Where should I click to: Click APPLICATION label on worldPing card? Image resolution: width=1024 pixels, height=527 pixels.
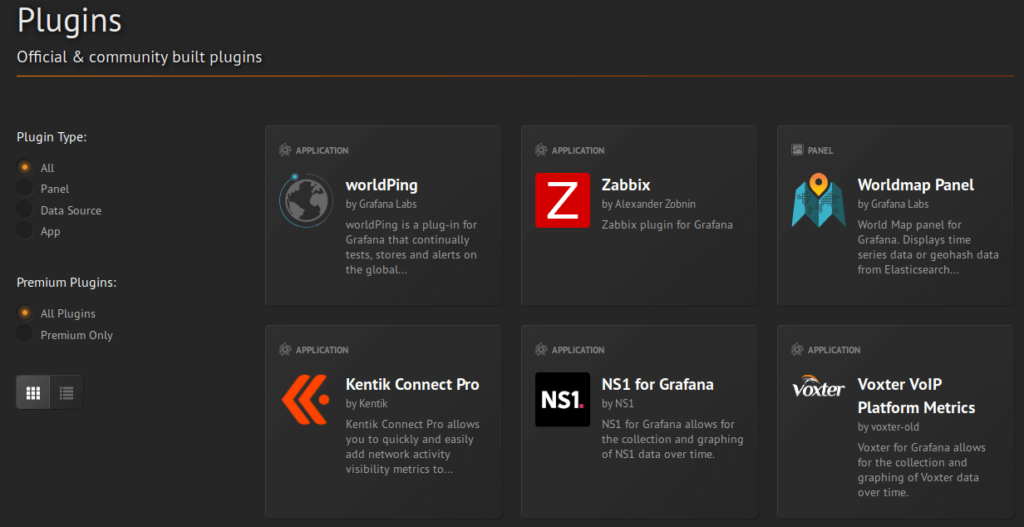(322, 151)
